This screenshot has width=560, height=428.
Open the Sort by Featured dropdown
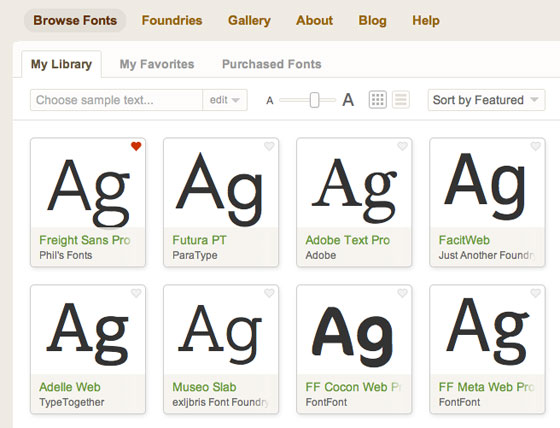pos(486,100)
